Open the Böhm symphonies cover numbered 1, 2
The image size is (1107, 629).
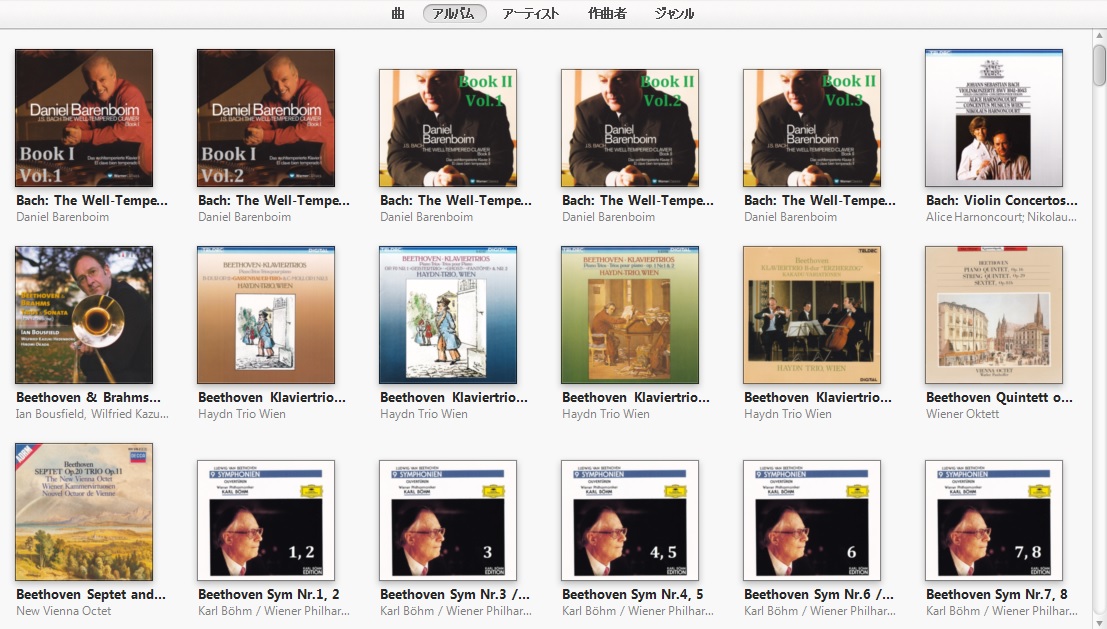click(x=266, y=520)
